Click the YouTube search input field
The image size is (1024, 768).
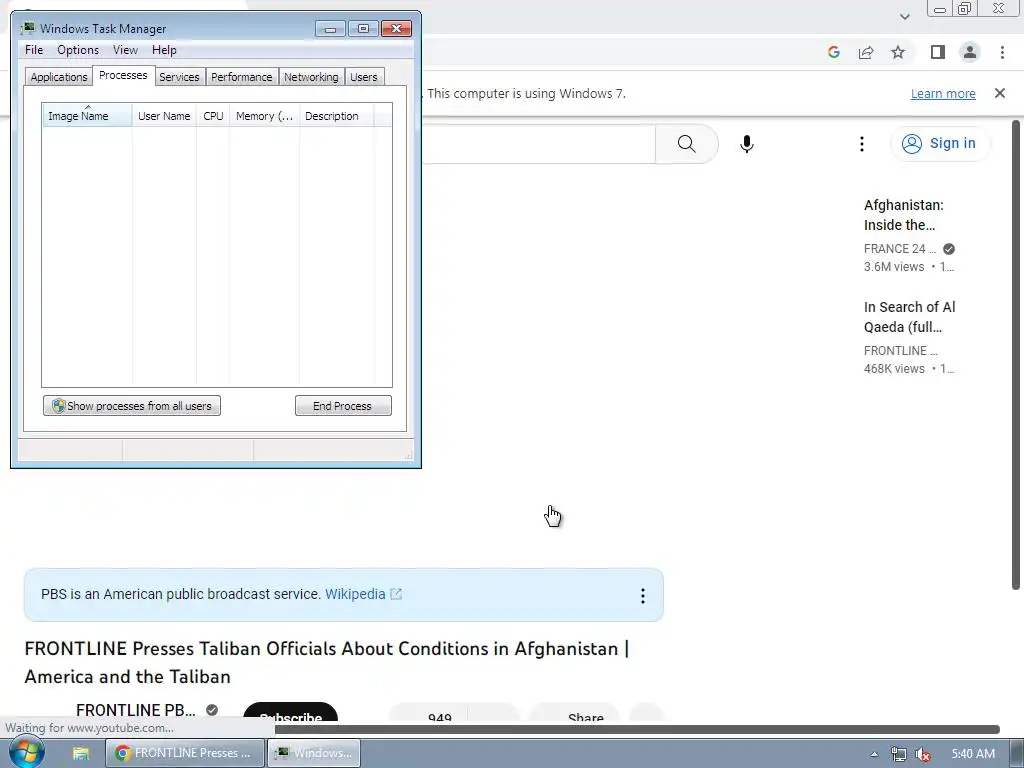[x=538, y=144]
